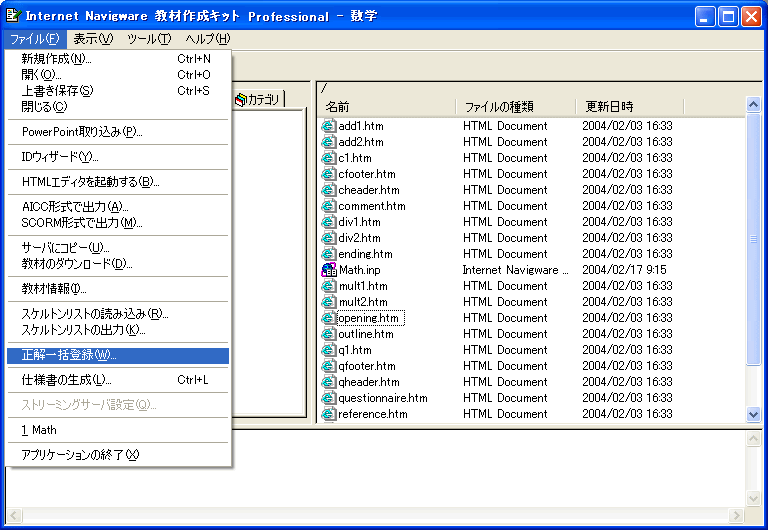Choose アプリケーションの終了(X)

tap(118, 456)
